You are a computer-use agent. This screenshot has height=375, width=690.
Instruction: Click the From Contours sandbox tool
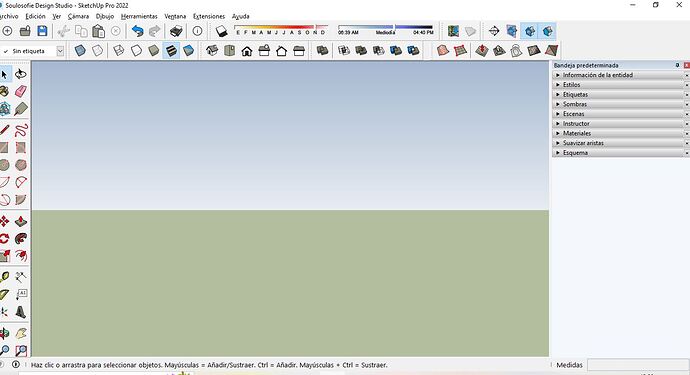[x=443, y=51]
